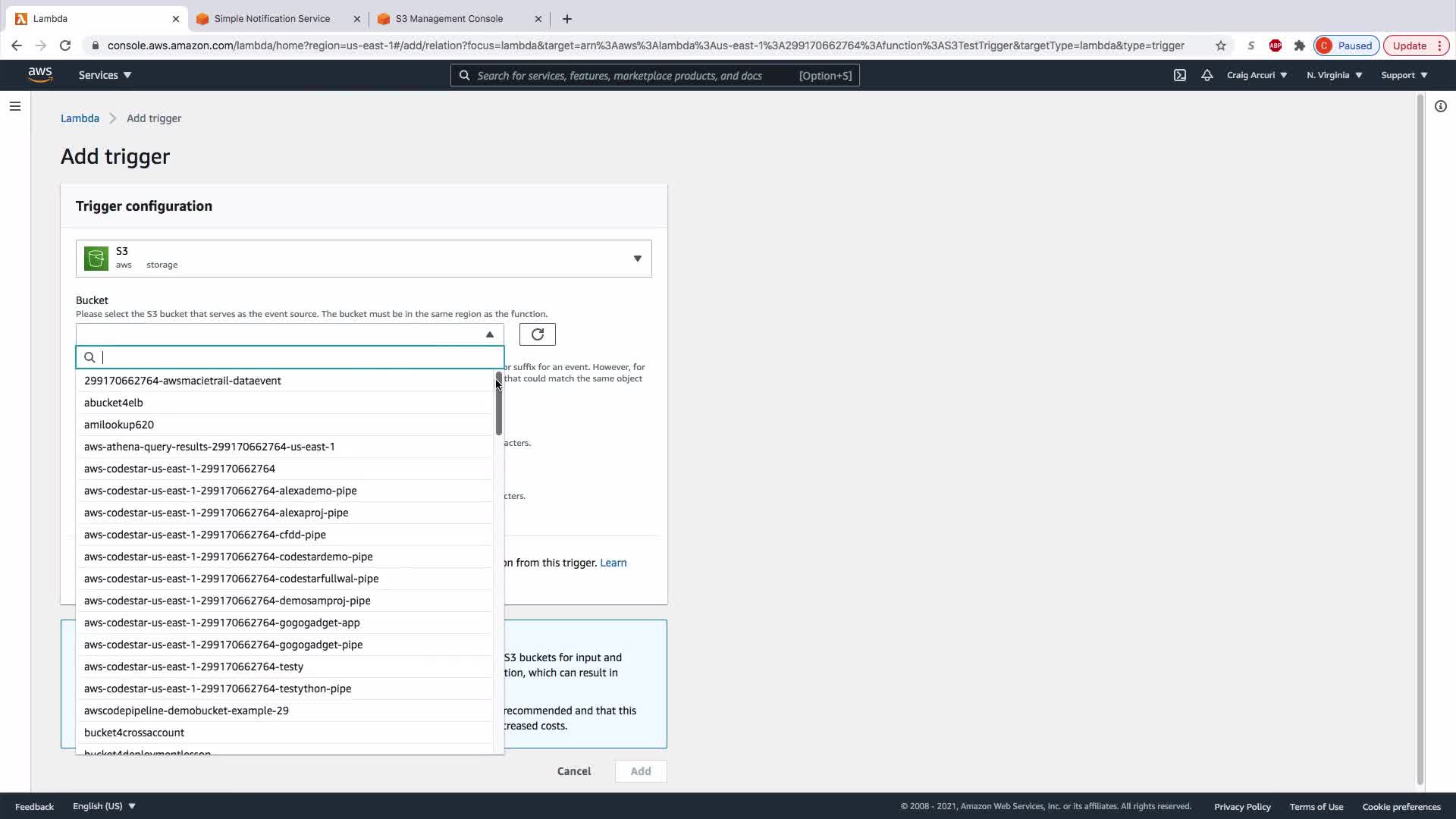Click the bucket search input field
The width and height of the screenshot is (1456, 819).
pos(296,357)
